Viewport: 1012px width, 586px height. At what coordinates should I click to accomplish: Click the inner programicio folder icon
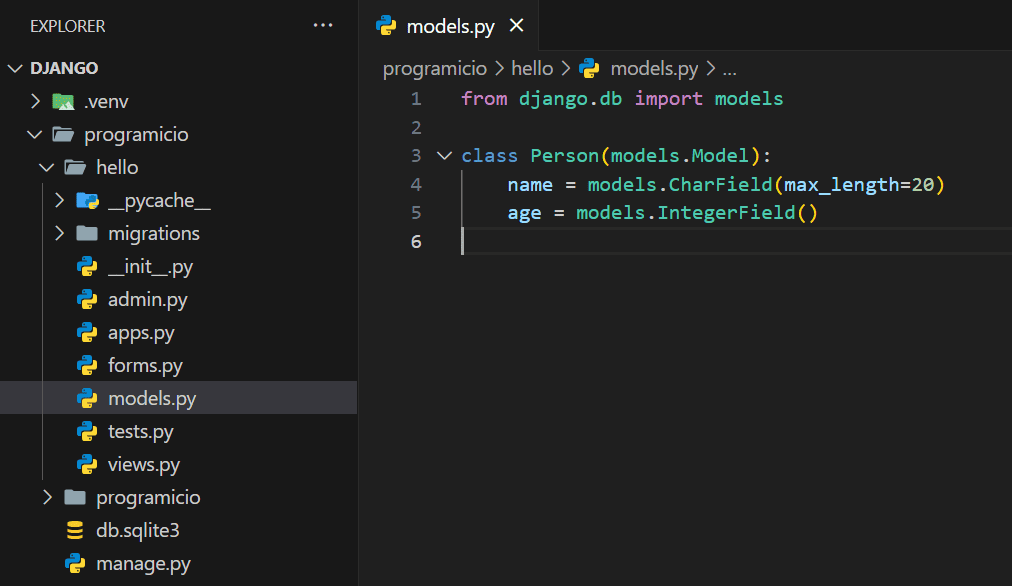[75, 497]
